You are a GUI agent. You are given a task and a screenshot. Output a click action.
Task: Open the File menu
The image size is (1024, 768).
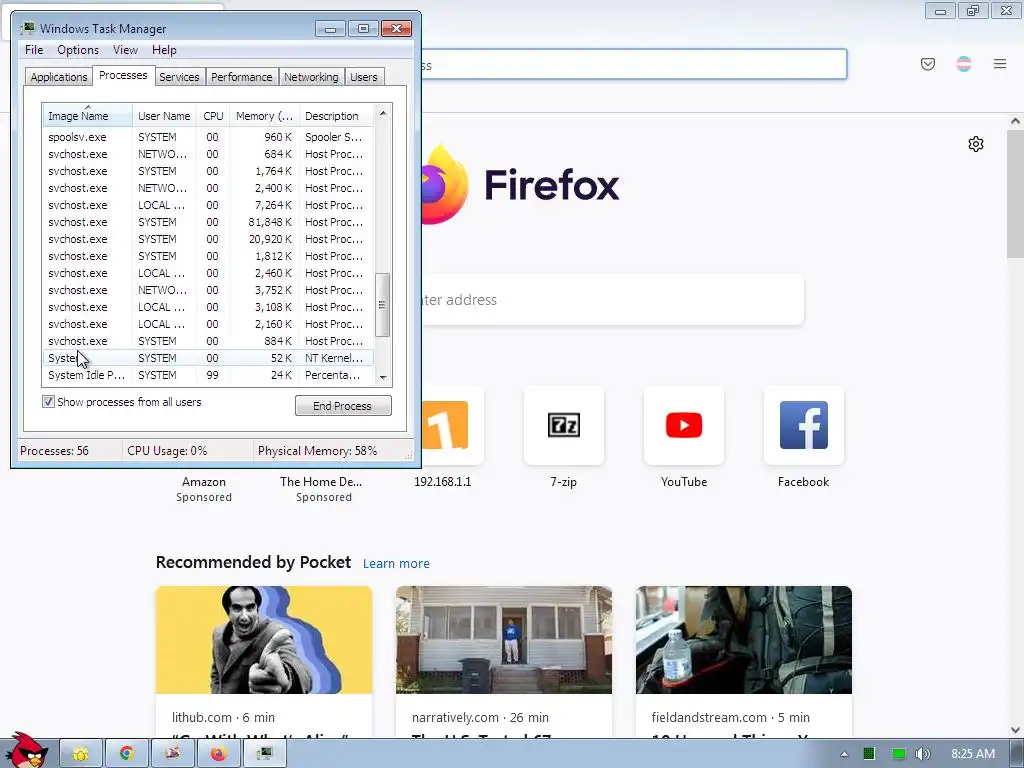(x=34, y=50)
